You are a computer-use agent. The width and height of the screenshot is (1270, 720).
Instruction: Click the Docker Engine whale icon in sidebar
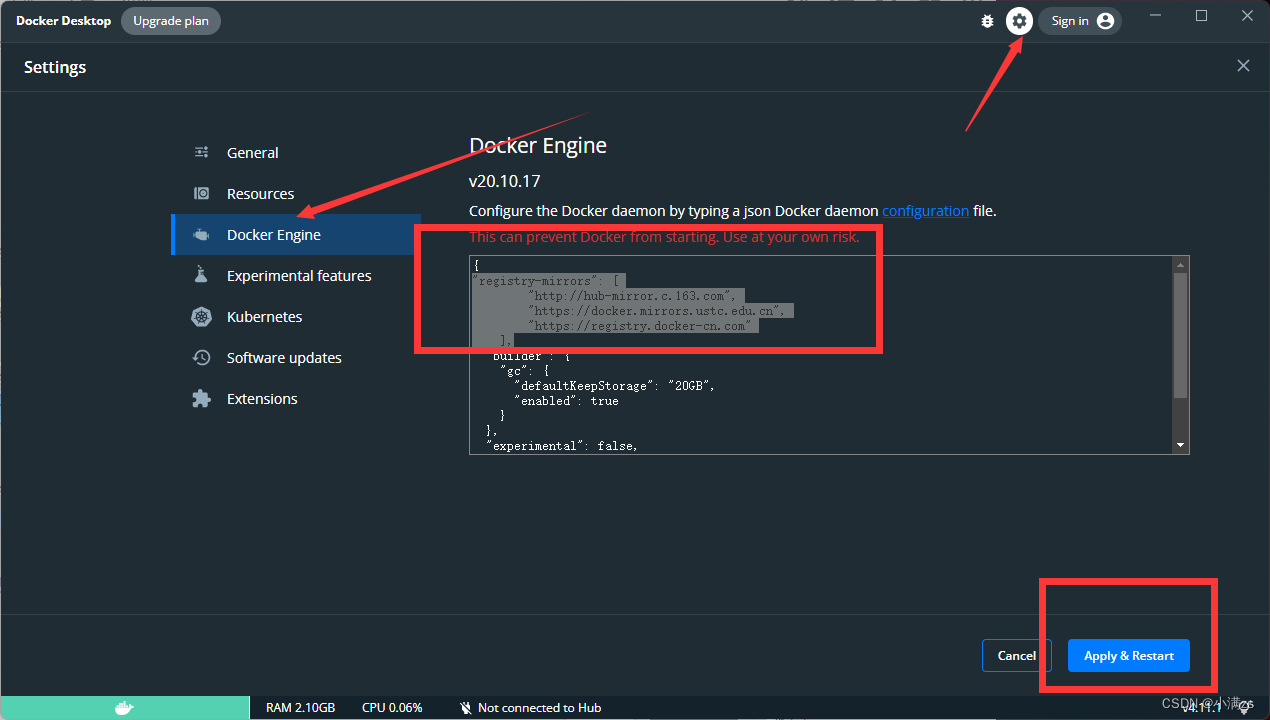[200, 234]
